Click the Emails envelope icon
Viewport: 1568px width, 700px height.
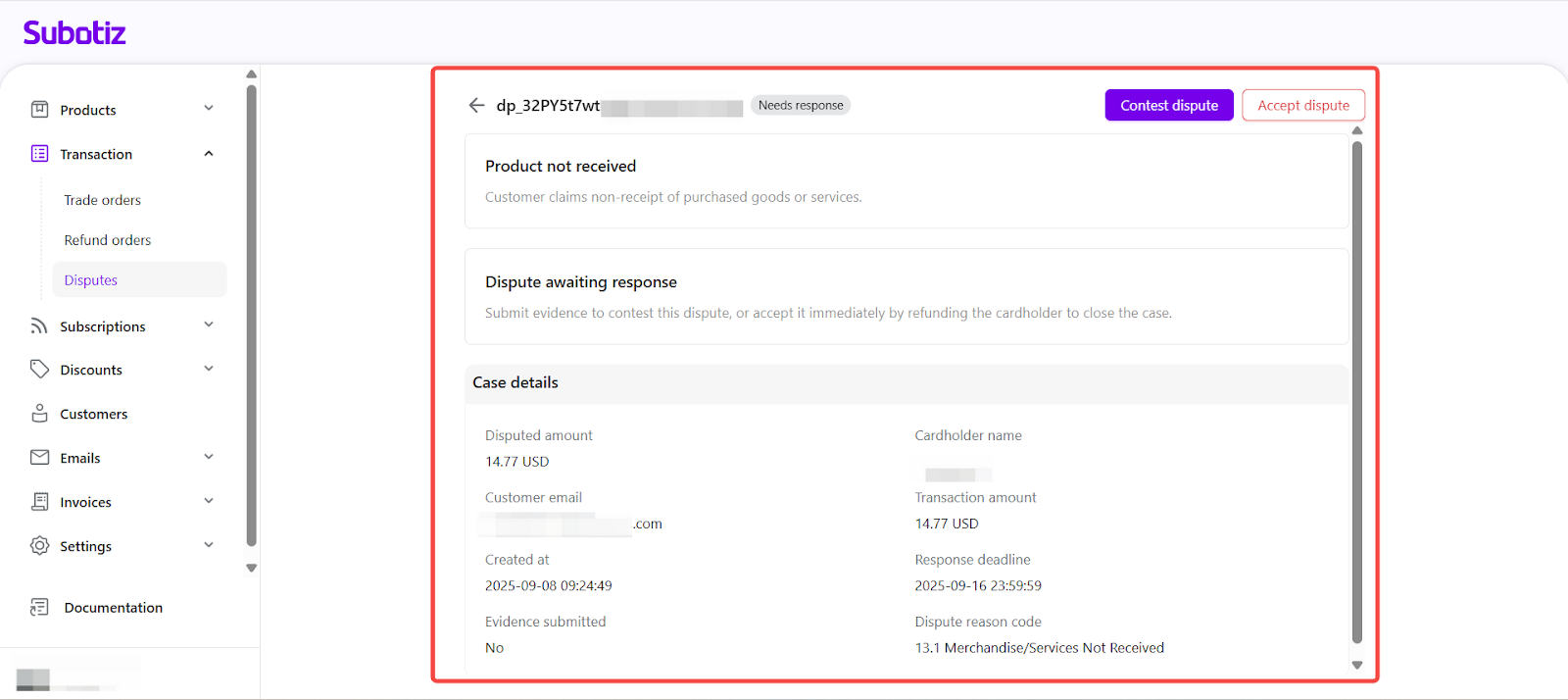[39, 457]
